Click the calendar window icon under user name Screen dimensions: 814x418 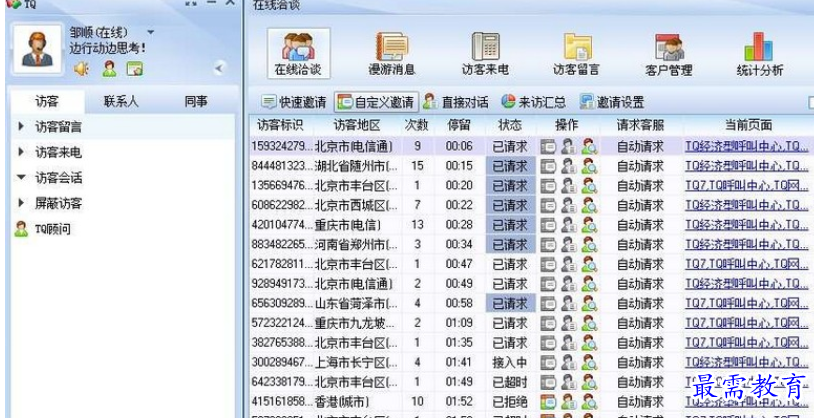[135, 69]
